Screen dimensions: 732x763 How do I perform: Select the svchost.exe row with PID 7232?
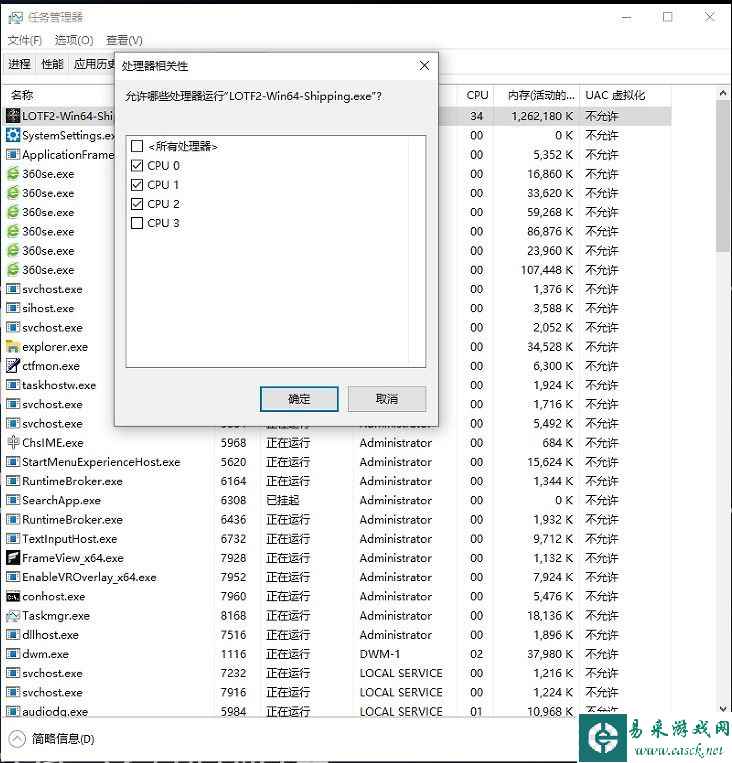click(336, 673)
